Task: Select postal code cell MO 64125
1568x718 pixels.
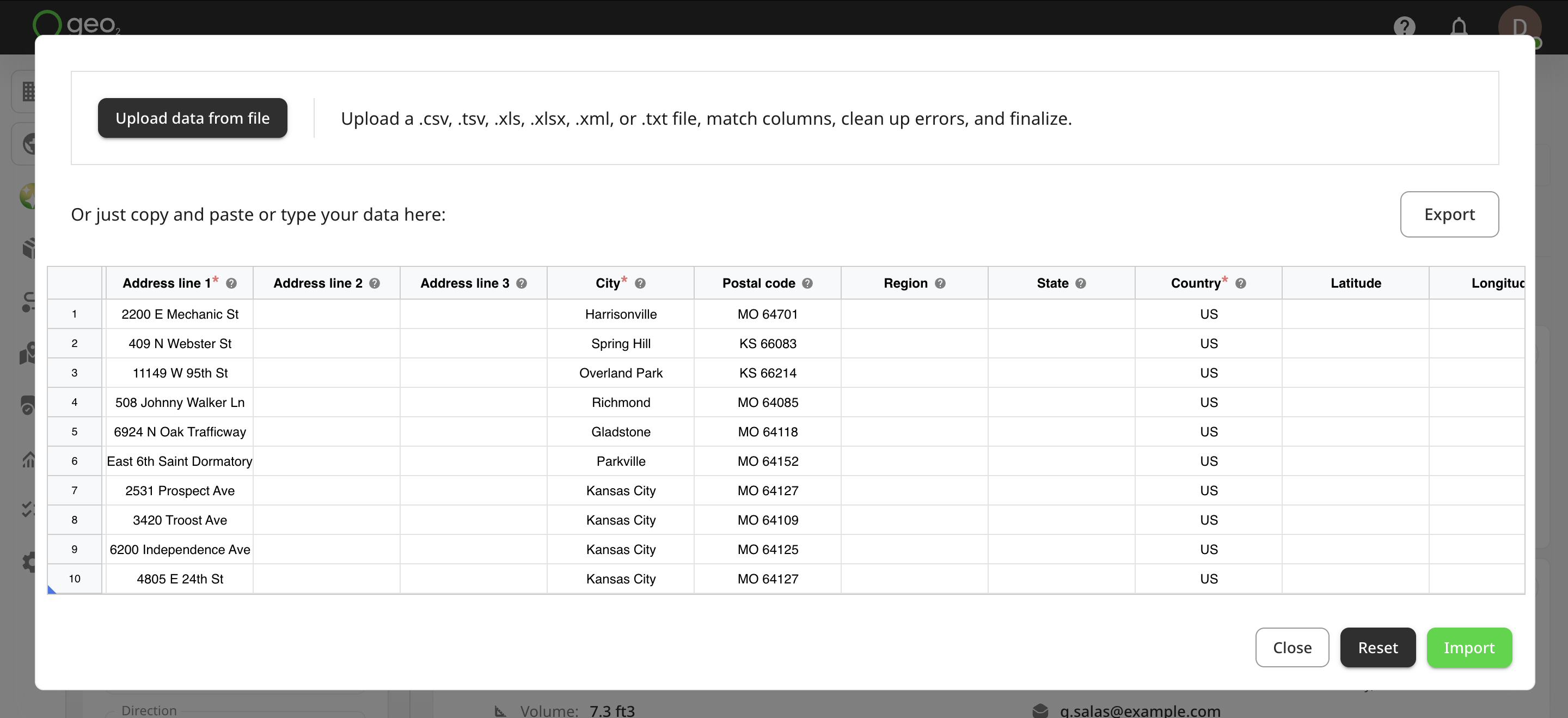Action: 768,549
